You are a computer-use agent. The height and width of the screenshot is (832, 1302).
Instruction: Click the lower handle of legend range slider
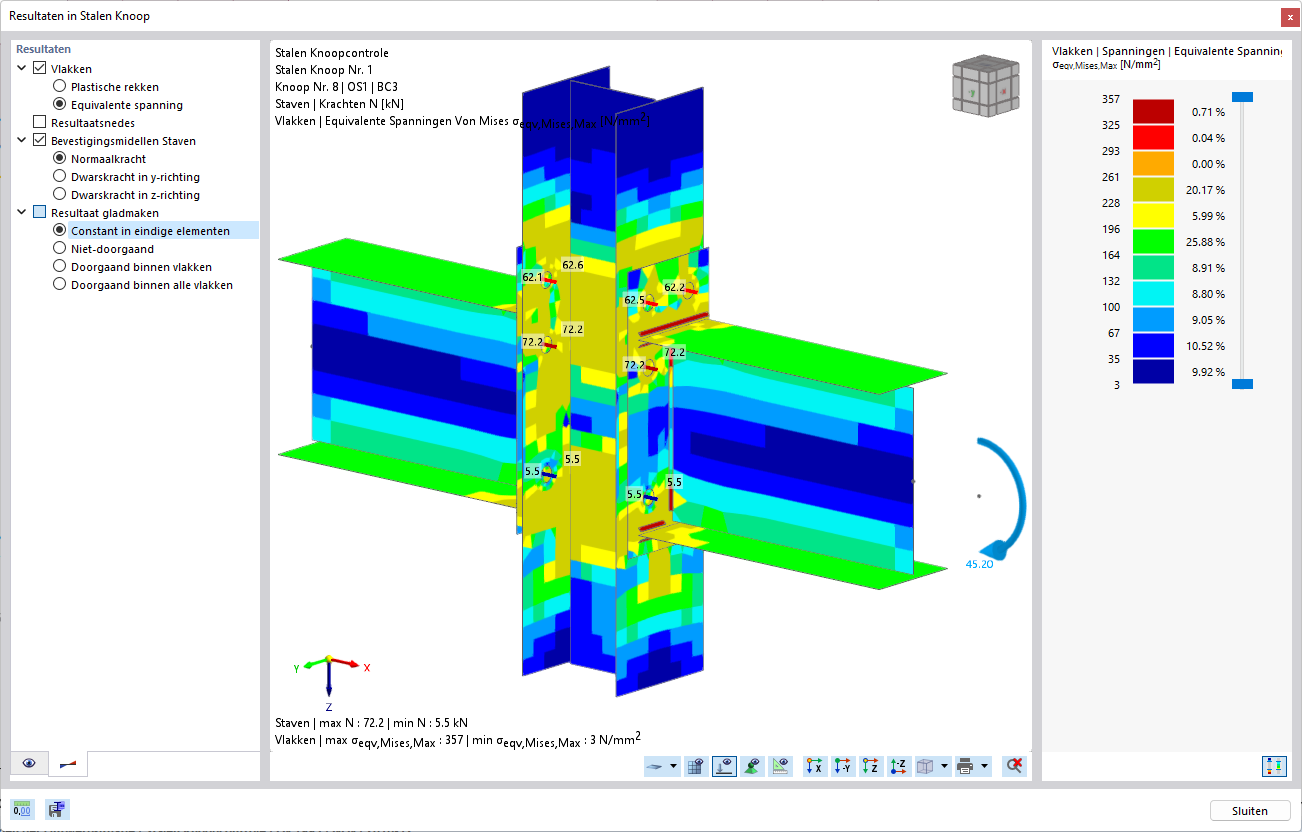[1241, 384]
